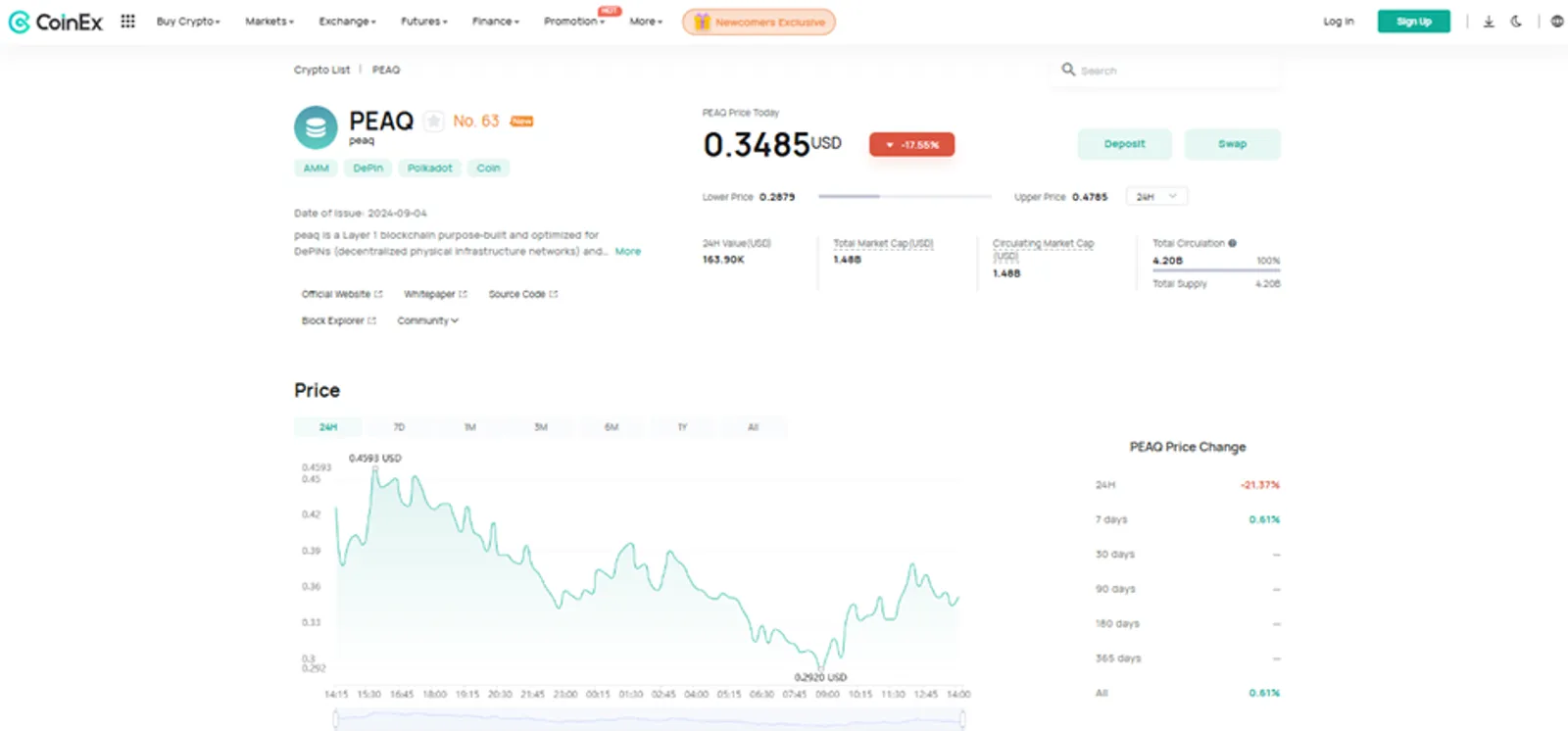1568x731 pixels.
Task: Click the AMM tag
Action: [x=316, y=169]
